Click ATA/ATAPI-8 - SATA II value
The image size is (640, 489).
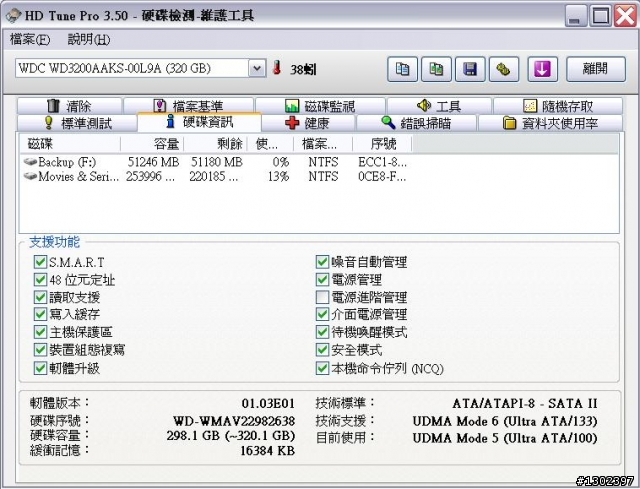pos(525,403)
